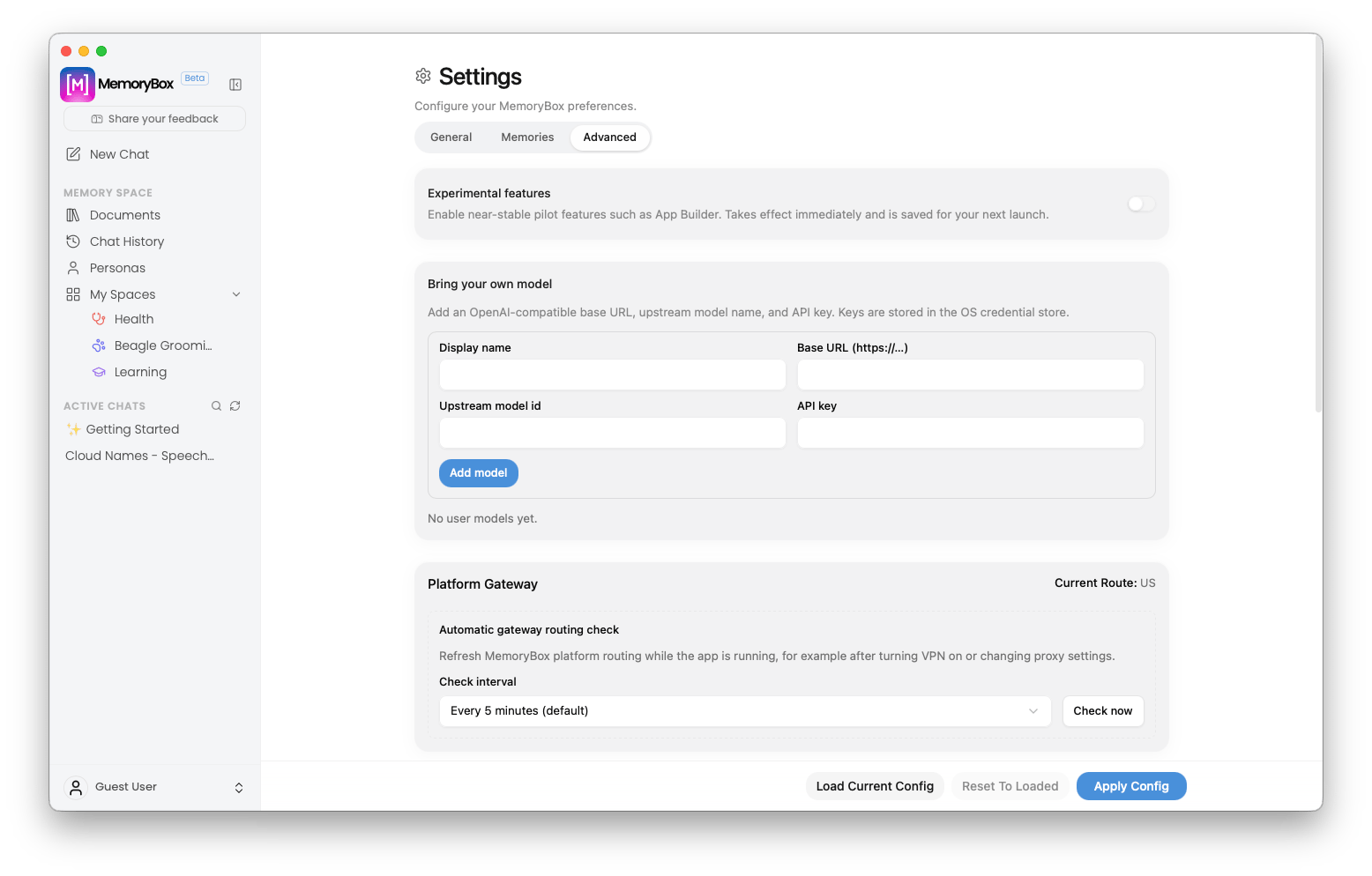Click the Settings gear icon in heading
The image size is (1372, 876).
click(423, 77)
